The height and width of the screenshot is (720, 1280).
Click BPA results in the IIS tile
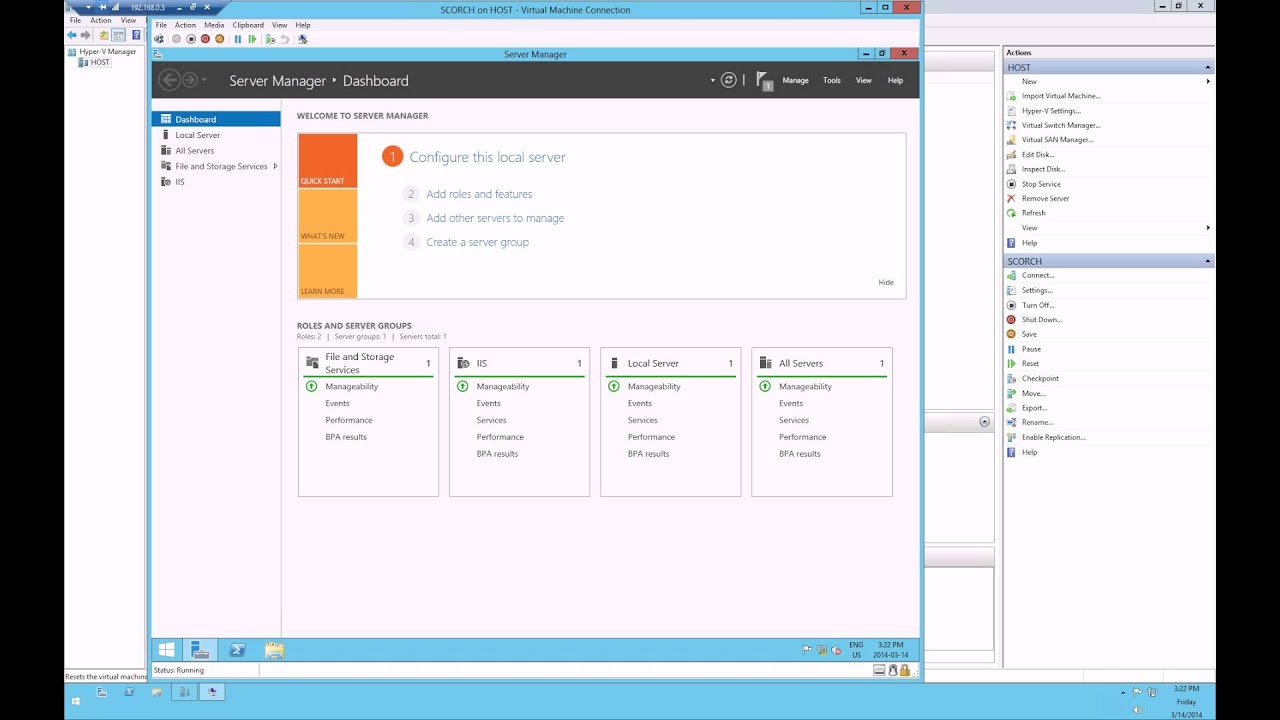497,454
